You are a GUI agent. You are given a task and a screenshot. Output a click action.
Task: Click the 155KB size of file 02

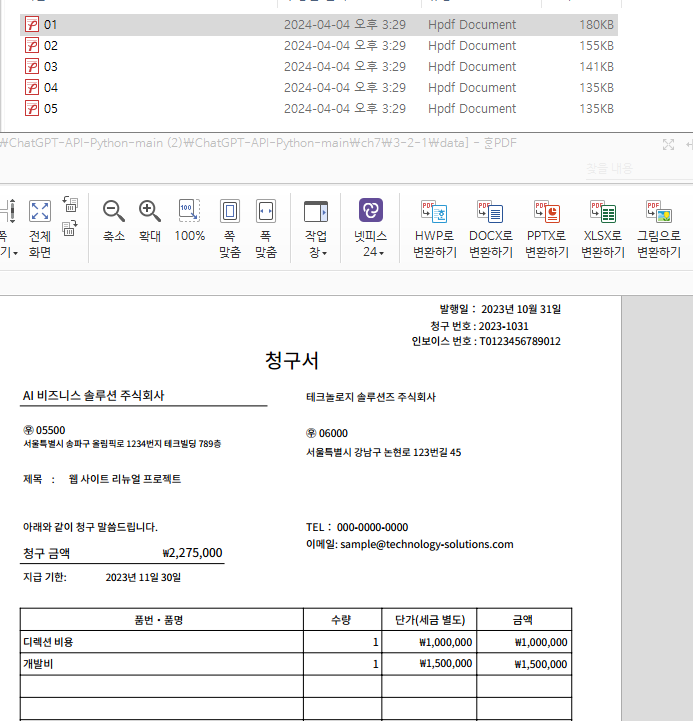[x=596, y=46]
